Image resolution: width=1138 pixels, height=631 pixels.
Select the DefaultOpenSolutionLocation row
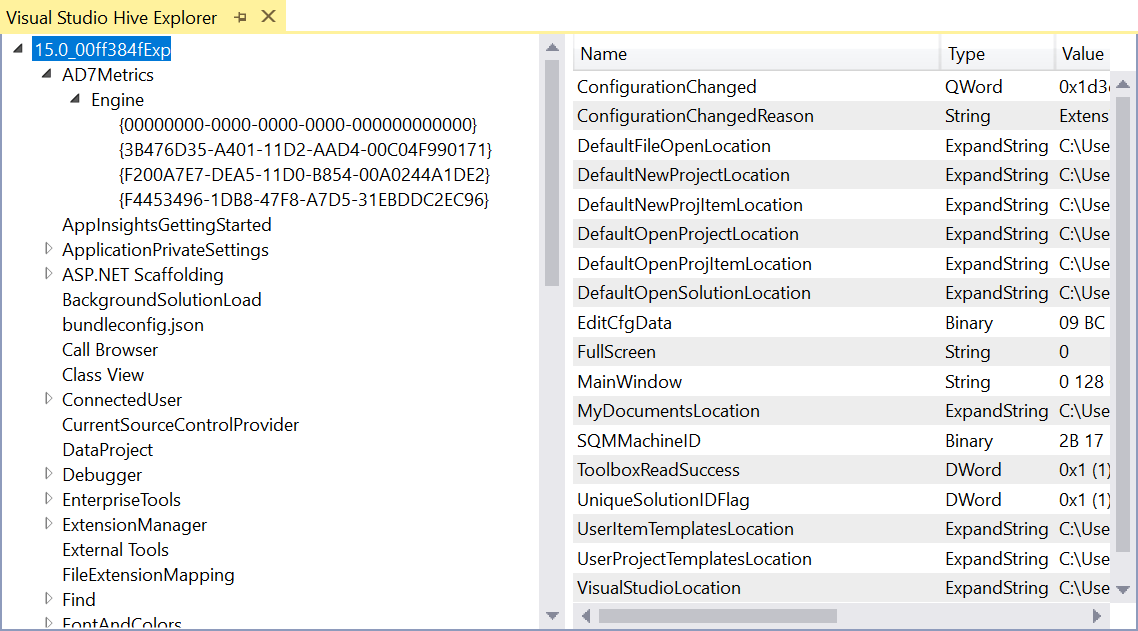[842, 293]
